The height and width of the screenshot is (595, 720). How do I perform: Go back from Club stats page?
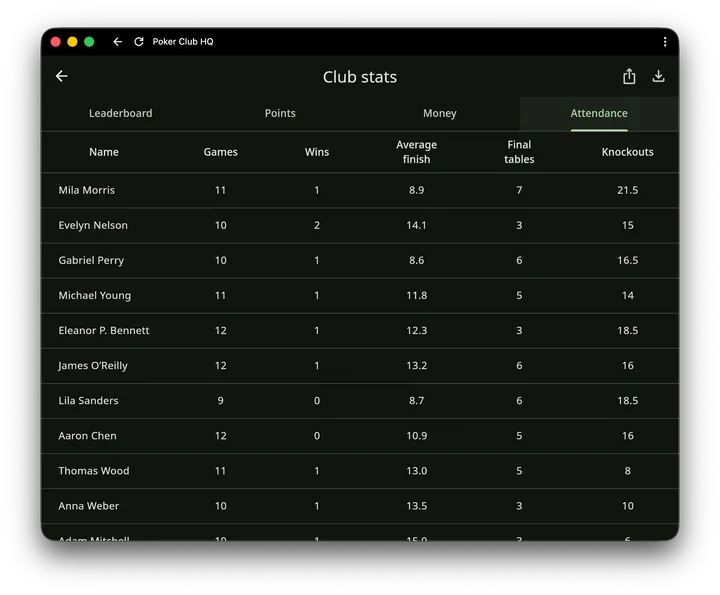point(62,76)
